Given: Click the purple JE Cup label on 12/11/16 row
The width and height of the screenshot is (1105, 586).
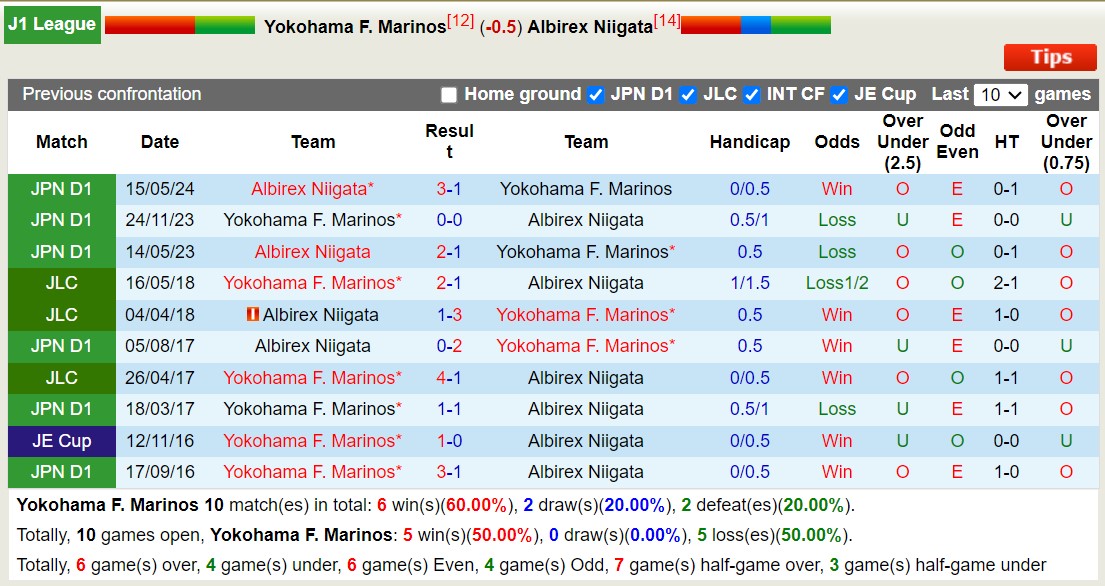Looking at the screenshot, I should 61,440.
